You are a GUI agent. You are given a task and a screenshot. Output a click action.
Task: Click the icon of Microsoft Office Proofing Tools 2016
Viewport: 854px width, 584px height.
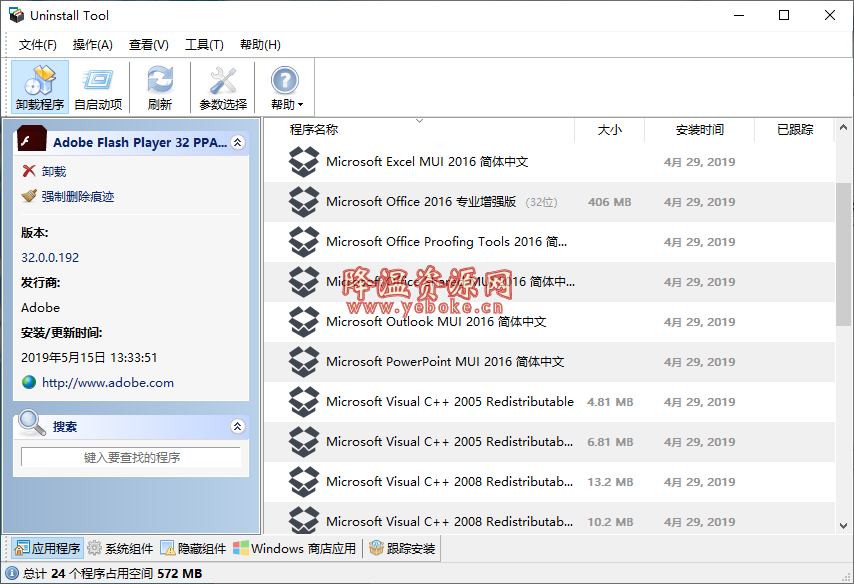tap(303, 242)
